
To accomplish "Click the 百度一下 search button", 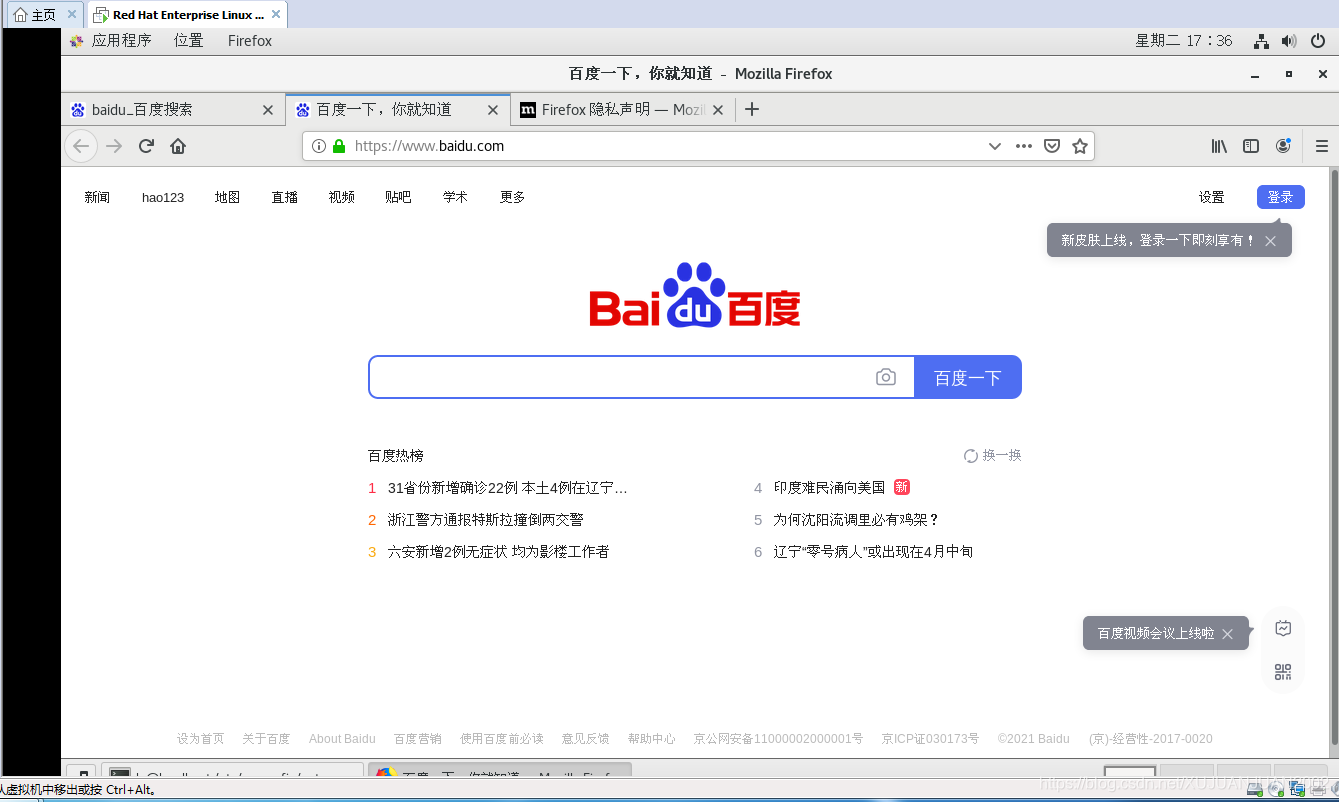I will 968,377.
